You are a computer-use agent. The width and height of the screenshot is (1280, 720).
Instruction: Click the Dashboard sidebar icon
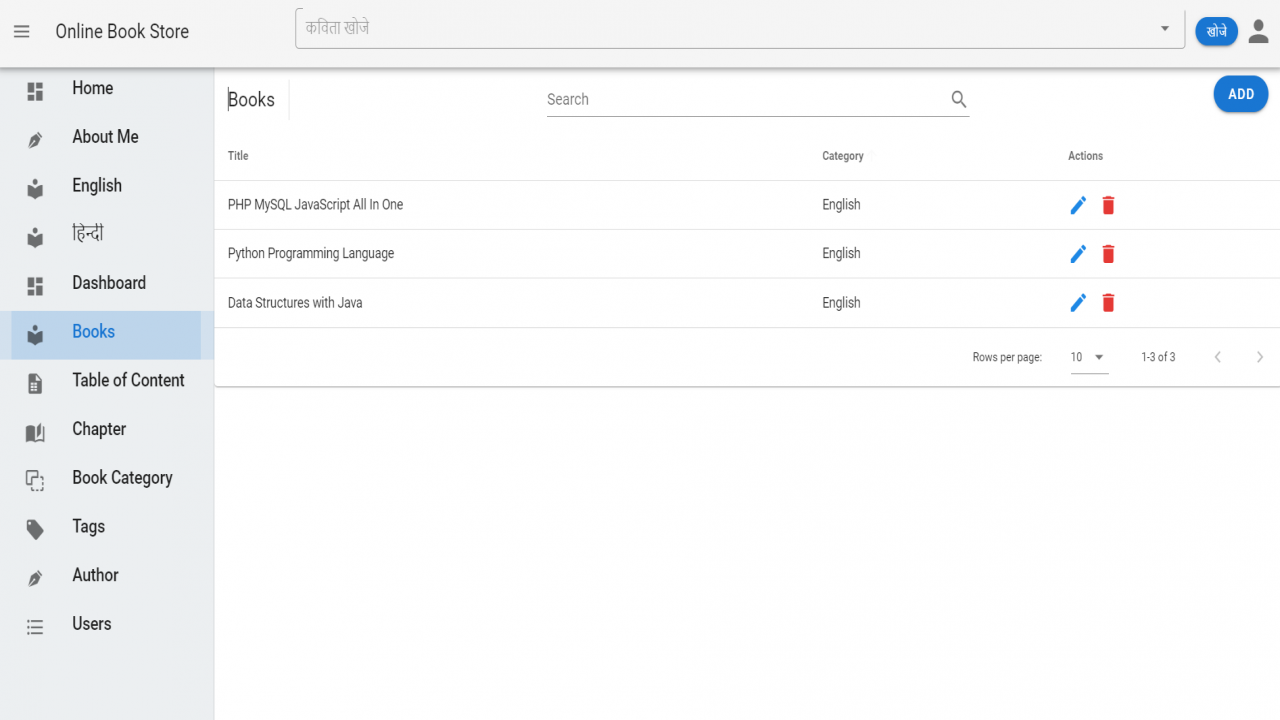[x=35, y=287]
